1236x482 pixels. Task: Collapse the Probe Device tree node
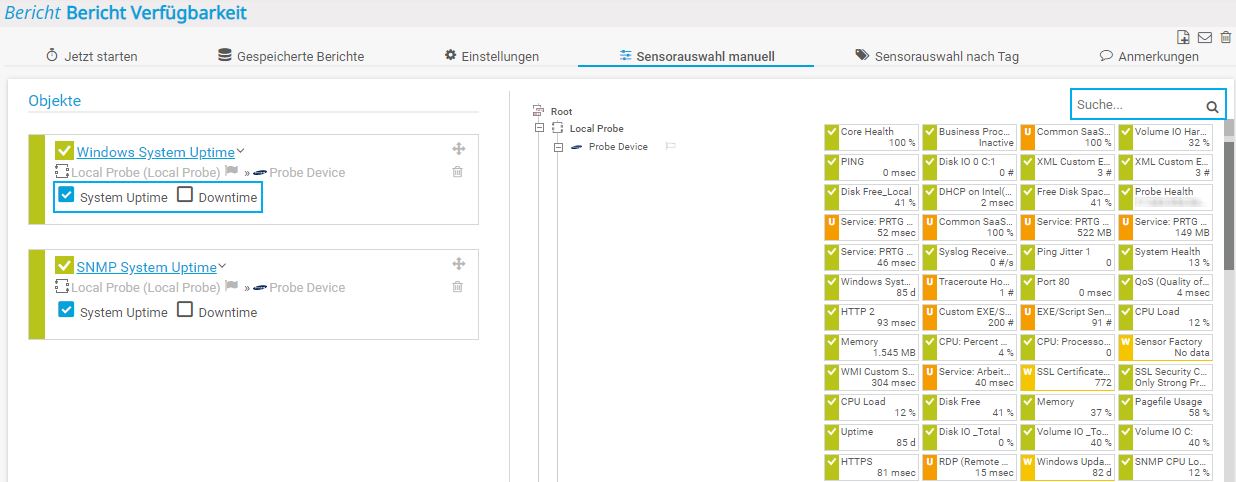pyautogui.click(x=559, y=147)
